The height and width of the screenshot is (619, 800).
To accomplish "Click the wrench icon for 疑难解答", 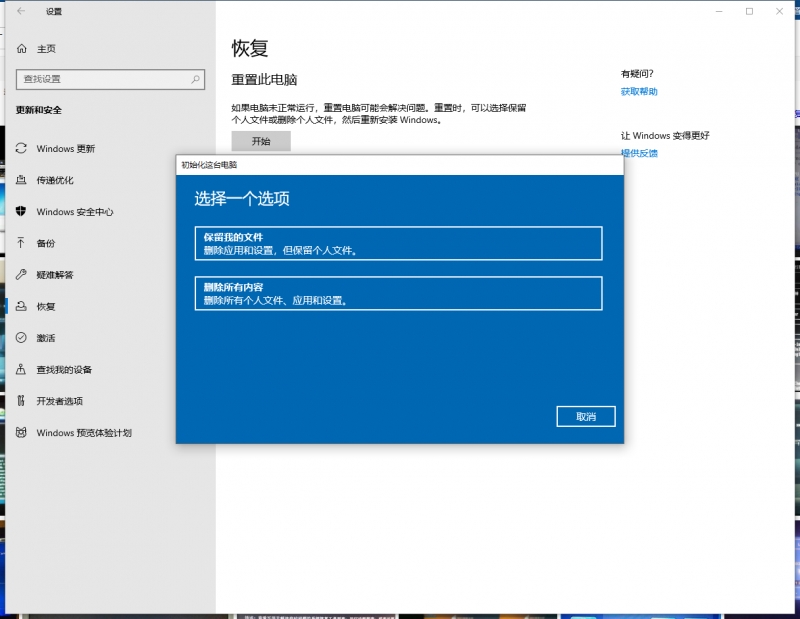I will click(21, 275).
